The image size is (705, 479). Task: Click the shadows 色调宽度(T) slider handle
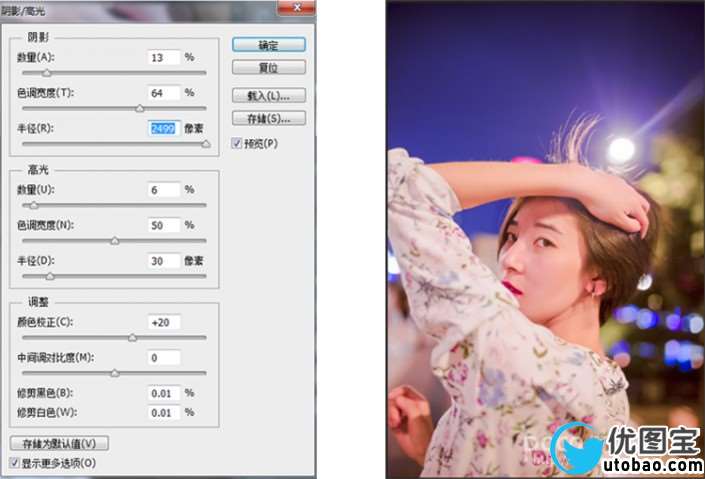(x=140, y=108)
